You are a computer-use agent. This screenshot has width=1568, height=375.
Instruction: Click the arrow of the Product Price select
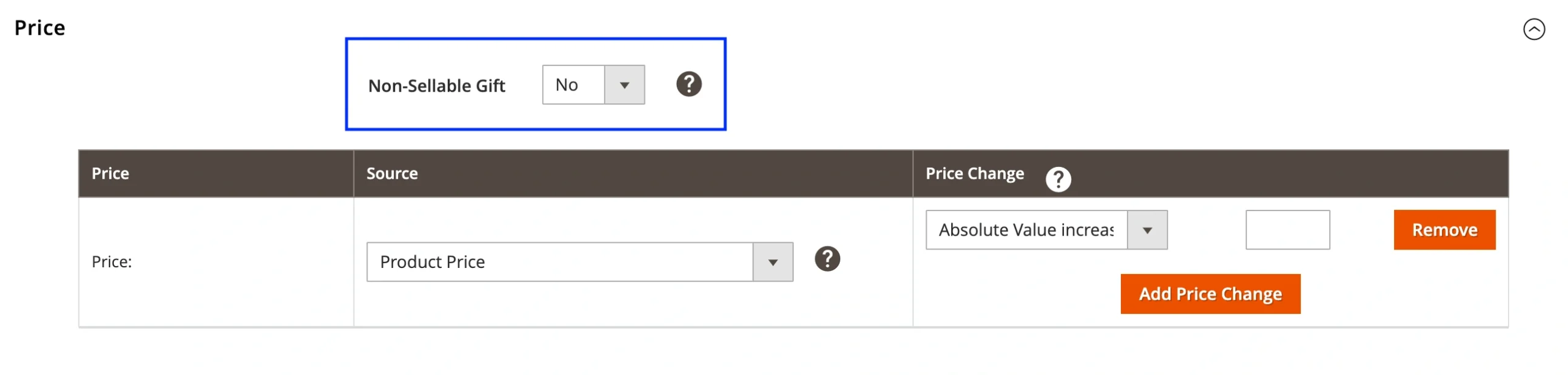tap(772, 262)
